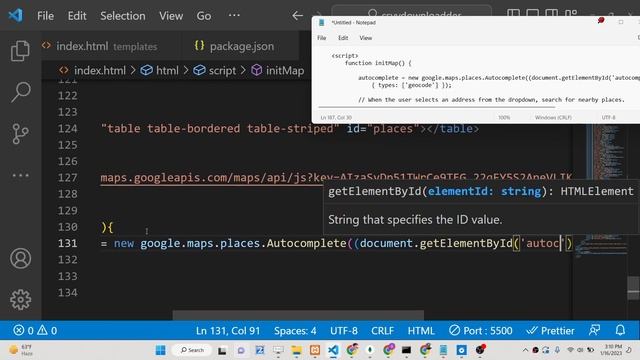Click the Port : 5500 Live Server item
This screenshot has height=360, width=640.
480,331
